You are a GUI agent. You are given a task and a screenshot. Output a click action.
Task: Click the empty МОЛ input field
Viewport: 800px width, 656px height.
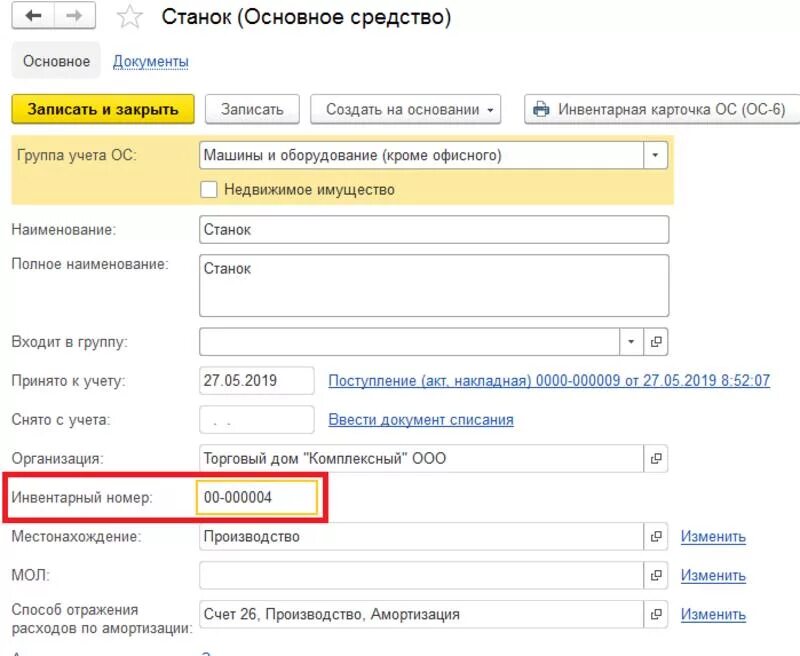[x=421, y=575]
